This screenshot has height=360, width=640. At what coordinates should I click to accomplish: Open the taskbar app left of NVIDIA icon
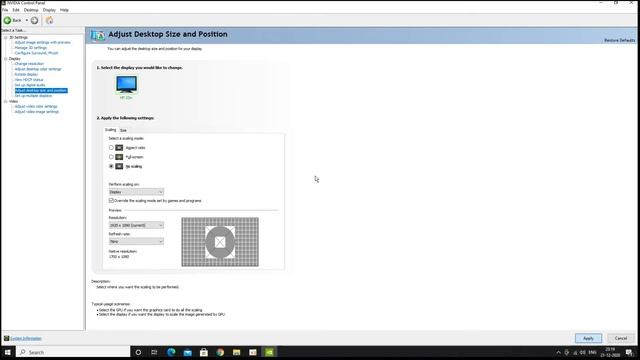(253, 352)
